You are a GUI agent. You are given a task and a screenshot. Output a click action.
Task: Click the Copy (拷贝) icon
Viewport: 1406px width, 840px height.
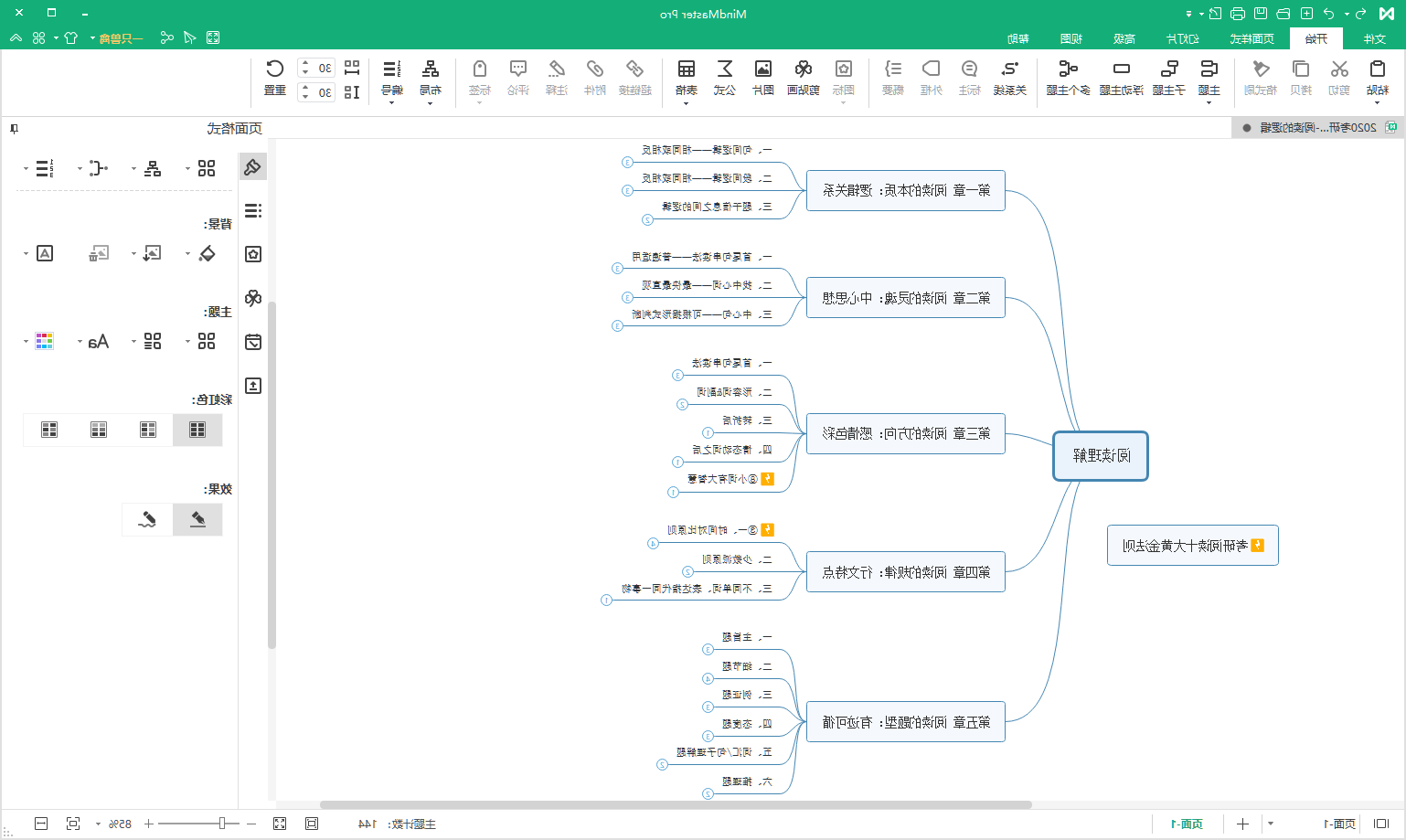pyautogui.click(x=1301, y=69)
